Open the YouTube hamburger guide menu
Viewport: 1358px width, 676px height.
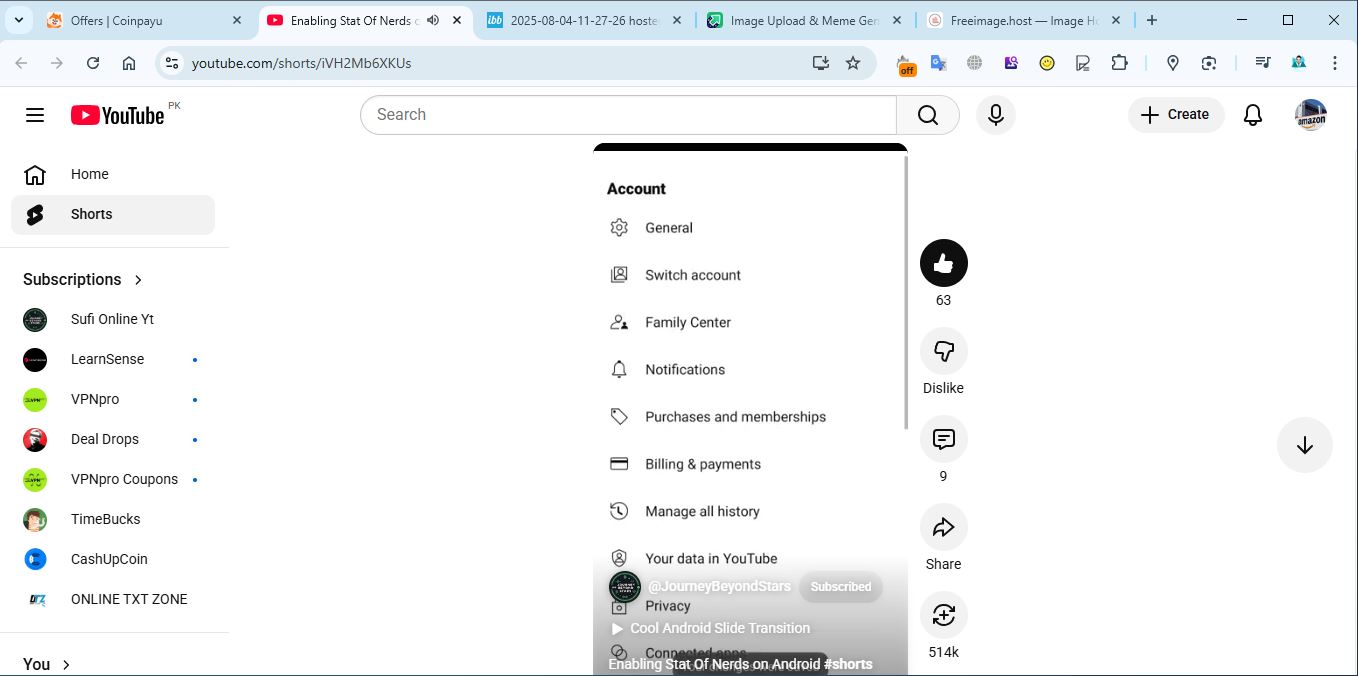pos(35,115)
